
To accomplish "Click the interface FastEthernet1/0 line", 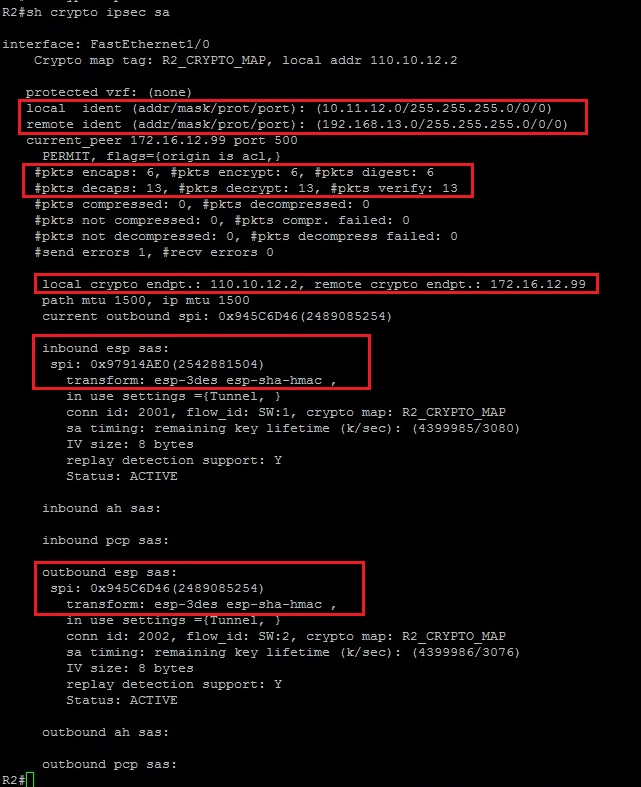I will (x=106, y=44).
